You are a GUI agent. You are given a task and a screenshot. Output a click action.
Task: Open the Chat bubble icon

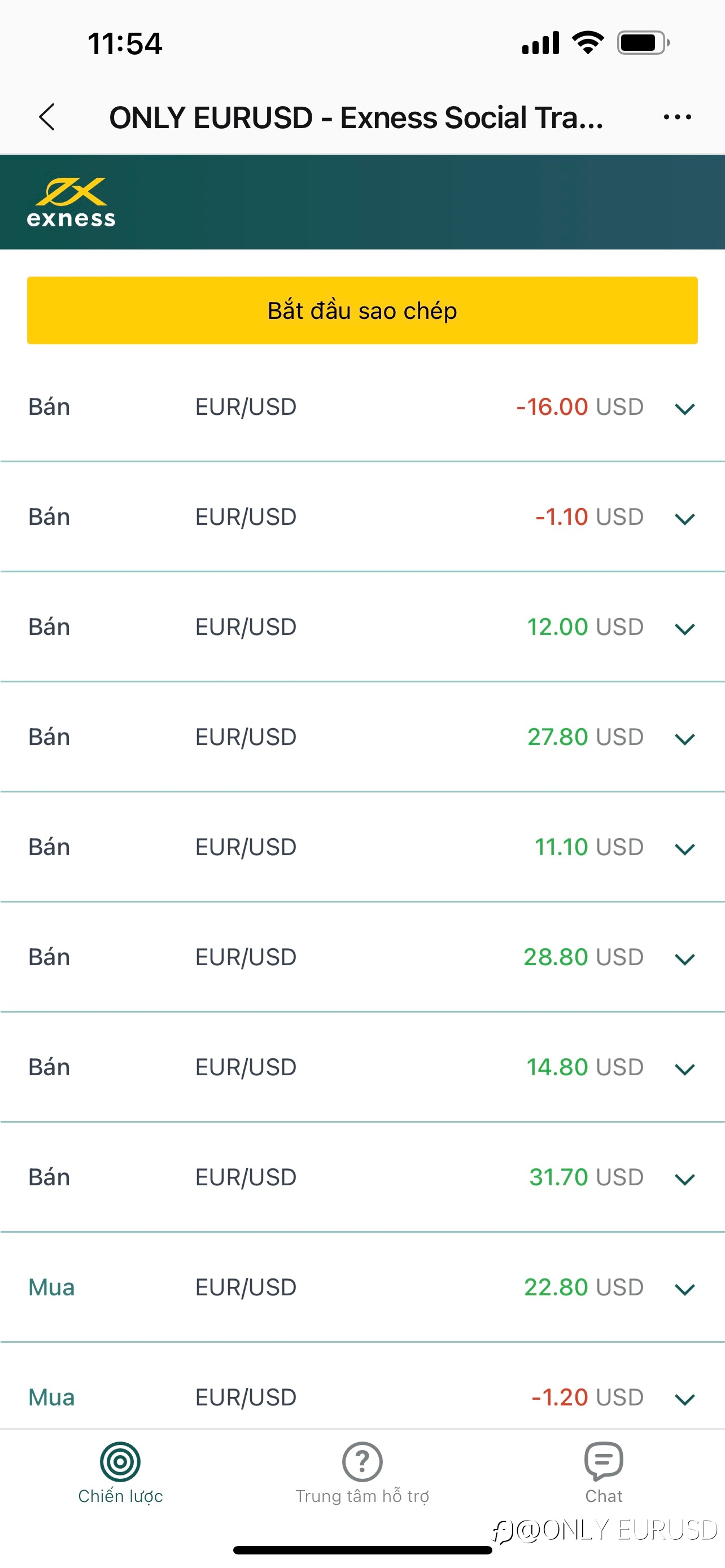[603, 1461]
